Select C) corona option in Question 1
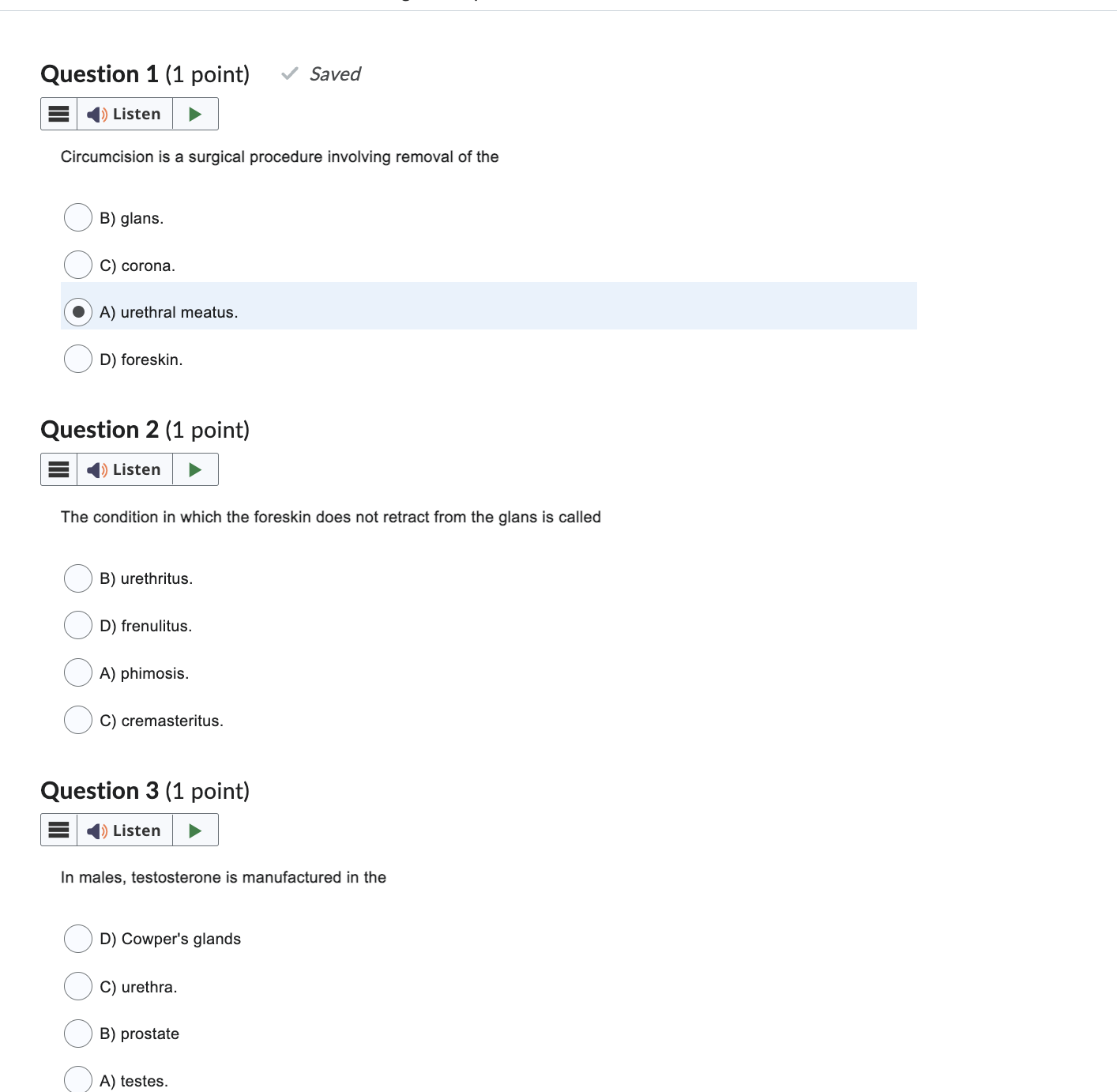The image size is (1117, 1092). tap(77, 265)
